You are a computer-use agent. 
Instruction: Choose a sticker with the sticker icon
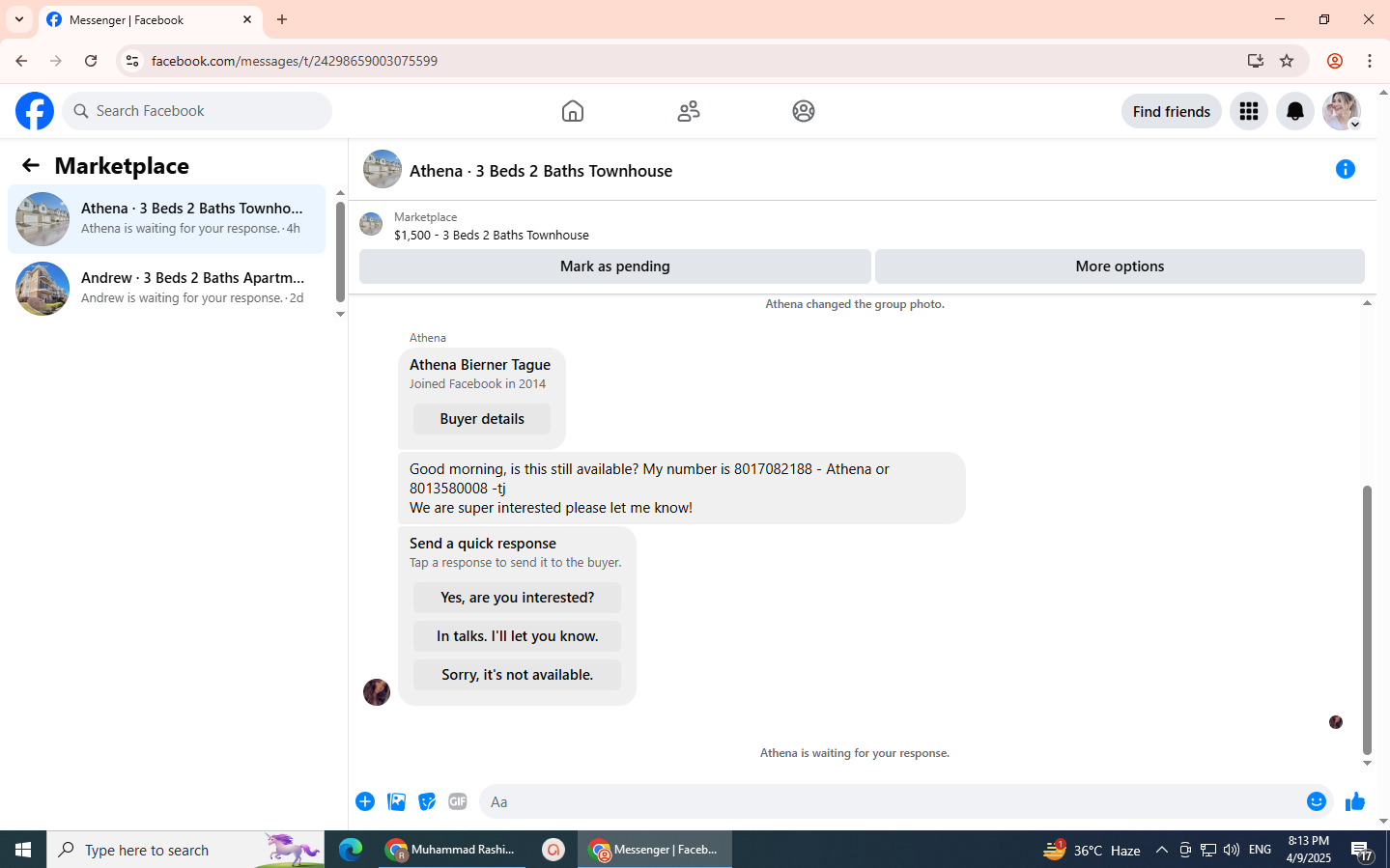(x=427, y=801)
